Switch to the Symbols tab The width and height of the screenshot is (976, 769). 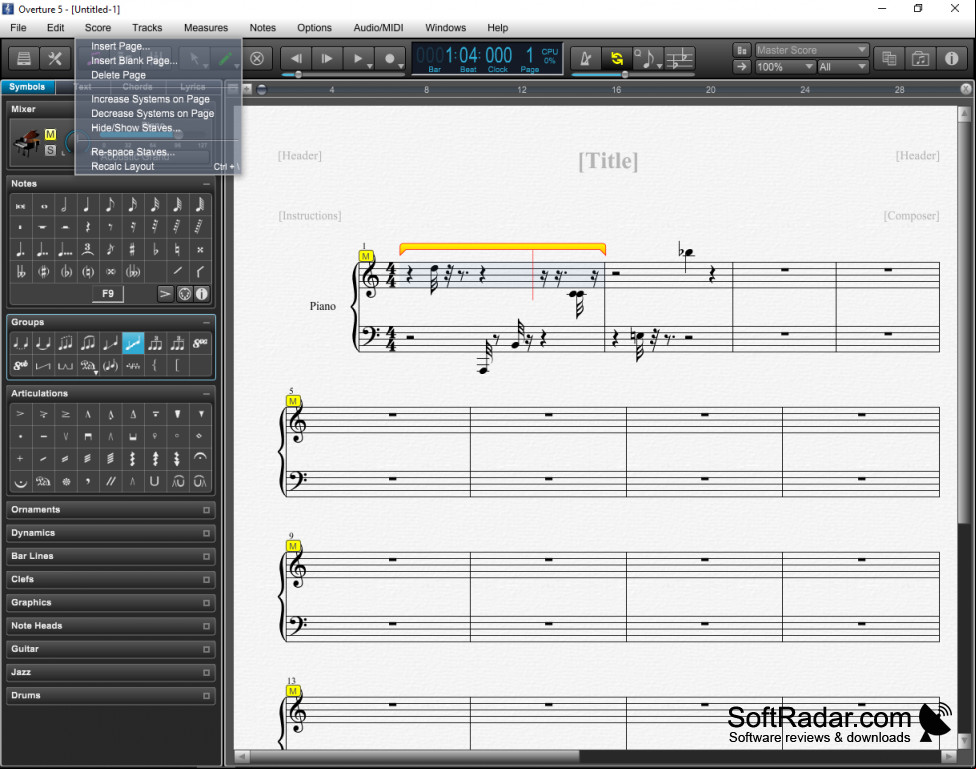[x=27, y=87]
